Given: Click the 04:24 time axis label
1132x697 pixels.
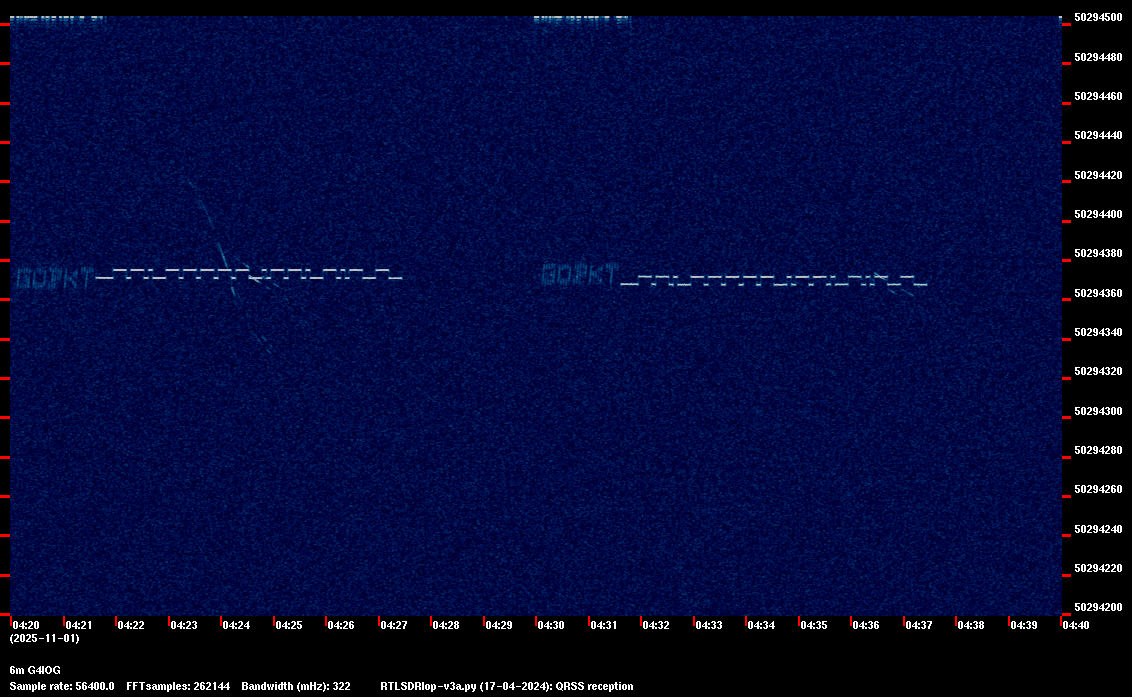Looking at the screenshot, I should click(x=235, y=625).
